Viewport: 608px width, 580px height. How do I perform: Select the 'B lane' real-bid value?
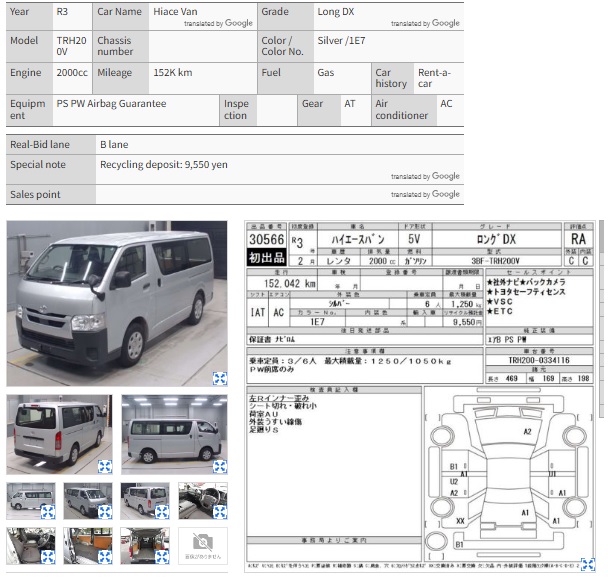pos(114,145)
